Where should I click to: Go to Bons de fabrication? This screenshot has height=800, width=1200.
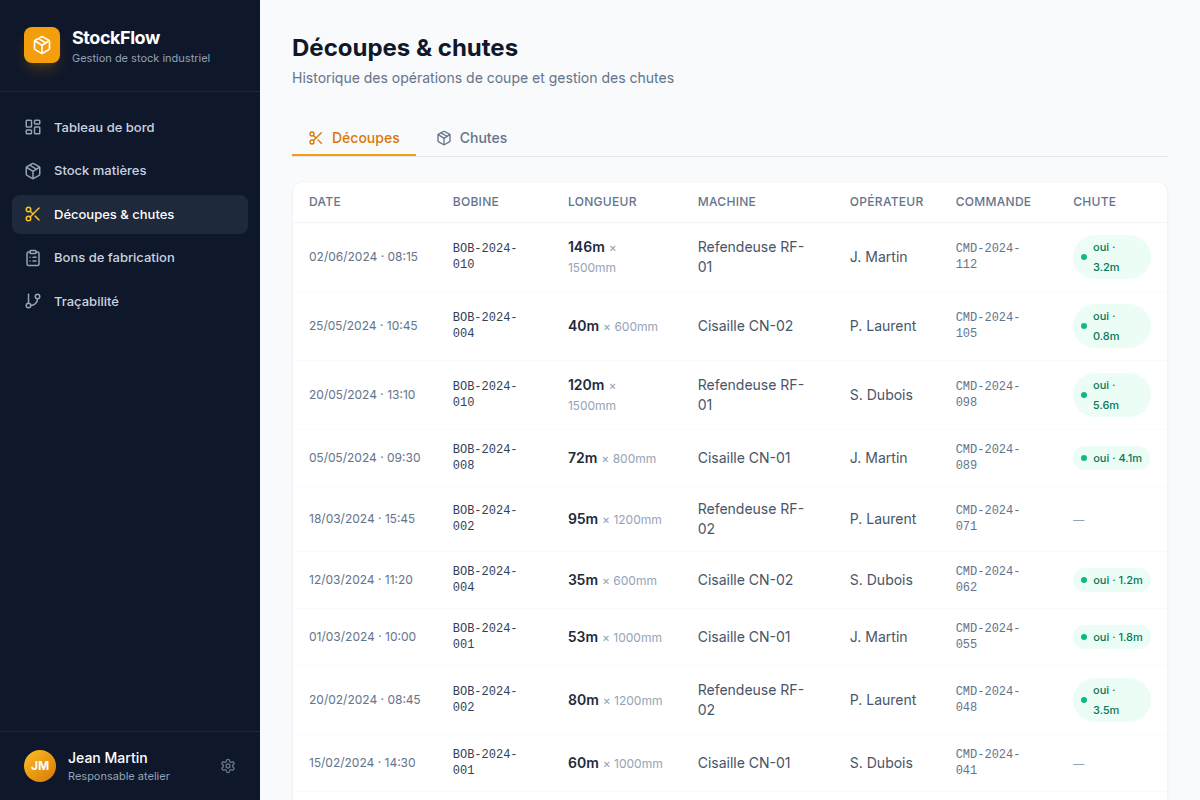130,258
